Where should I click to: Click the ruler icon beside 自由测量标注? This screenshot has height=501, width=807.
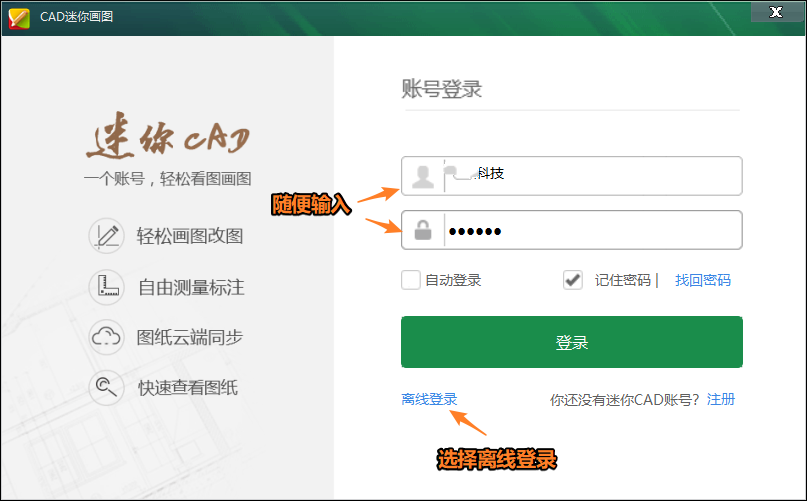(107, 287)
